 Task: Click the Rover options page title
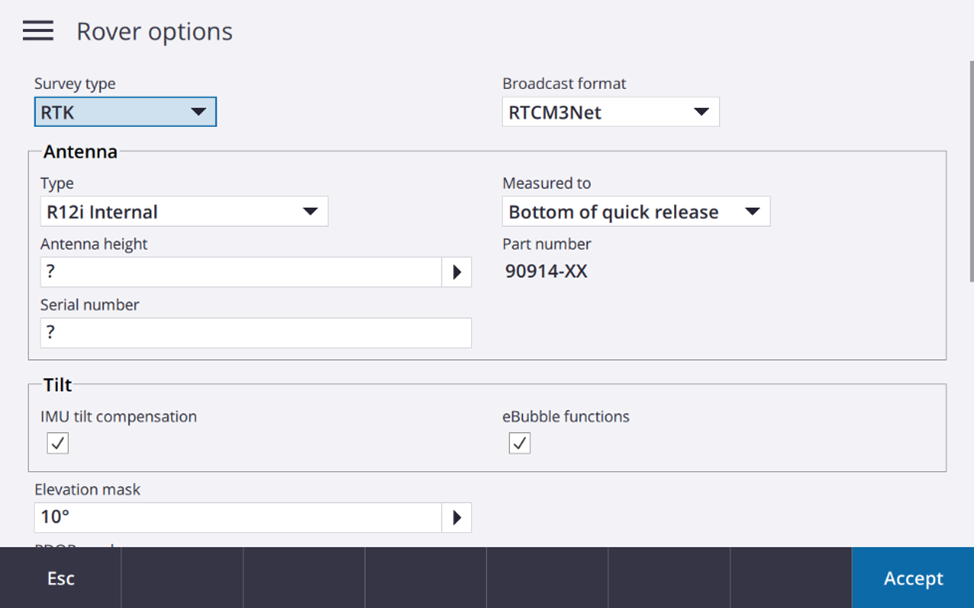(154, 32)
